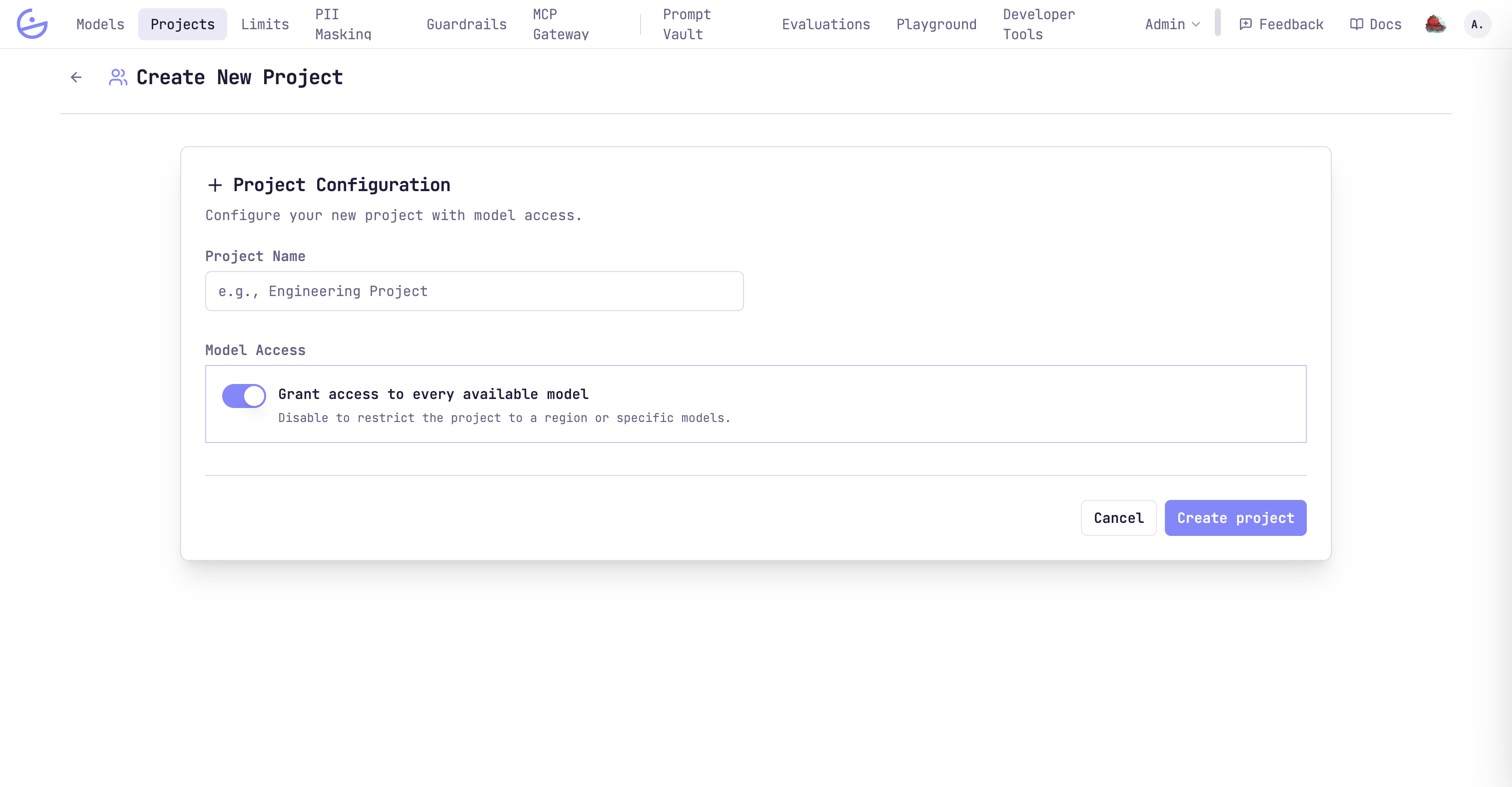Viewport: 1512px width, 787px height.
Task: Open the Models nav item
Action: pyautogui.click(x=100, y=24)
